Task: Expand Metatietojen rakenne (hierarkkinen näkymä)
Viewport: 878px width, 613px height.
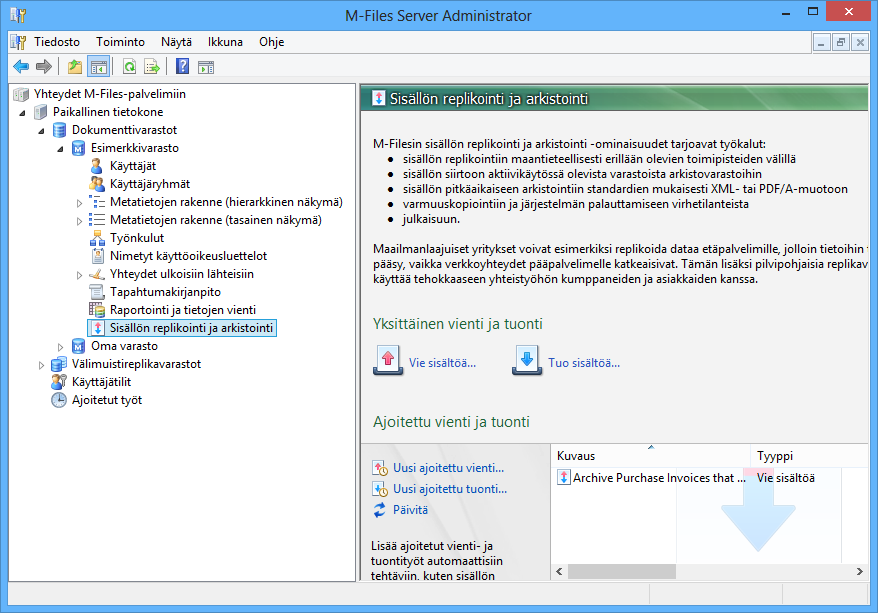Action: (x=79, y=203)
